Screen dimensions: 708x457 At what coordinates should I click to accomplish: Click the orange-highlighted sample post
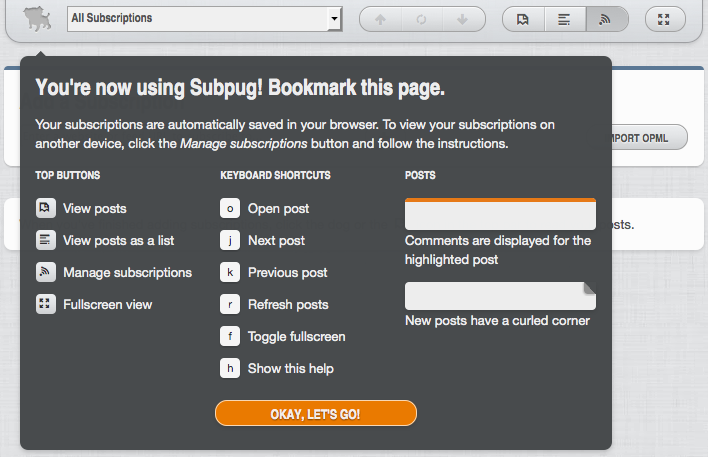tap(500, 214)
